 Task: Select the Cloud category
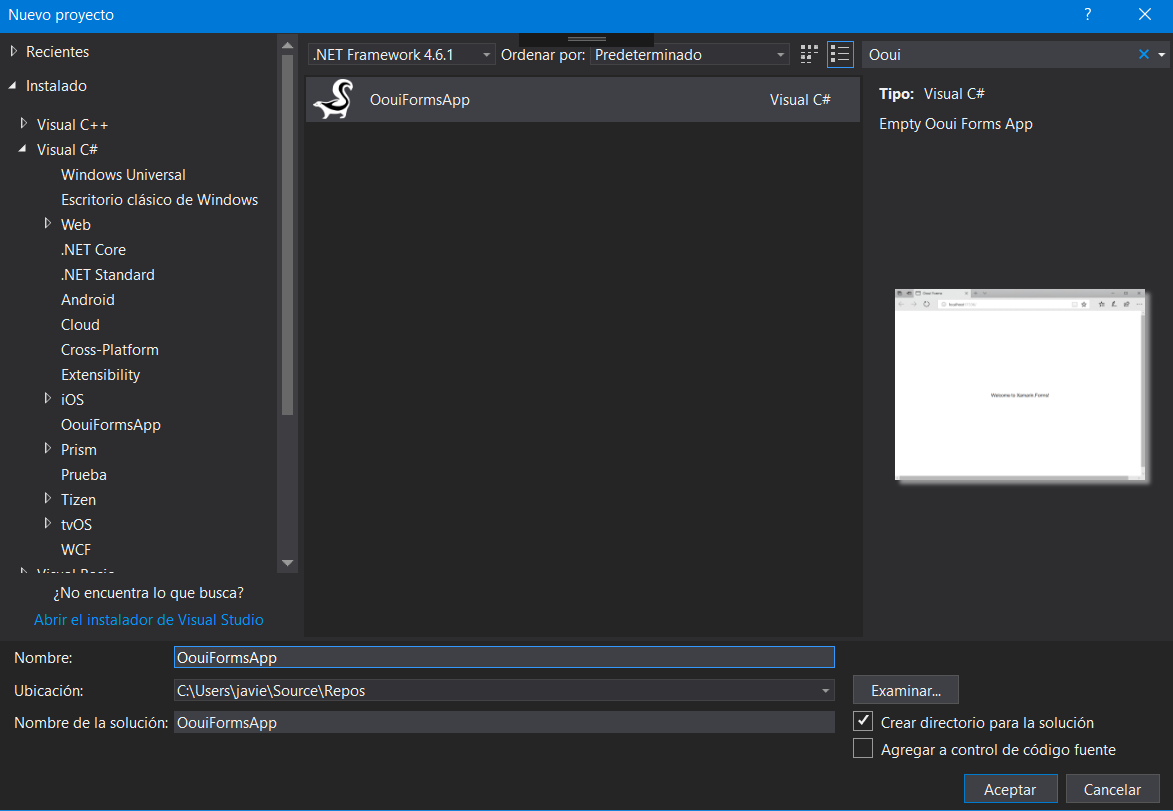(x=80, y=325)
